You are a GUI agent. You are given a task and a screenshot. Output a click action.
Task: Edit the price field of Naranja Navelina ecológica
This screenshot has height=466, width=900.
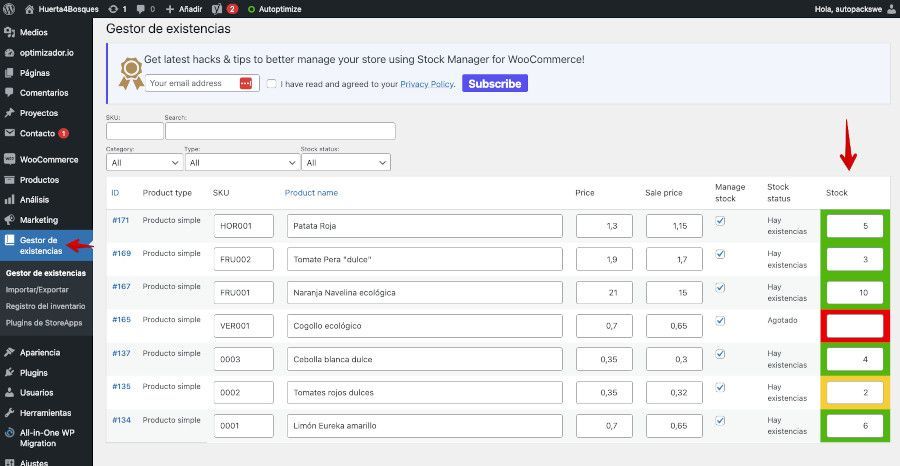pos(604,293)
